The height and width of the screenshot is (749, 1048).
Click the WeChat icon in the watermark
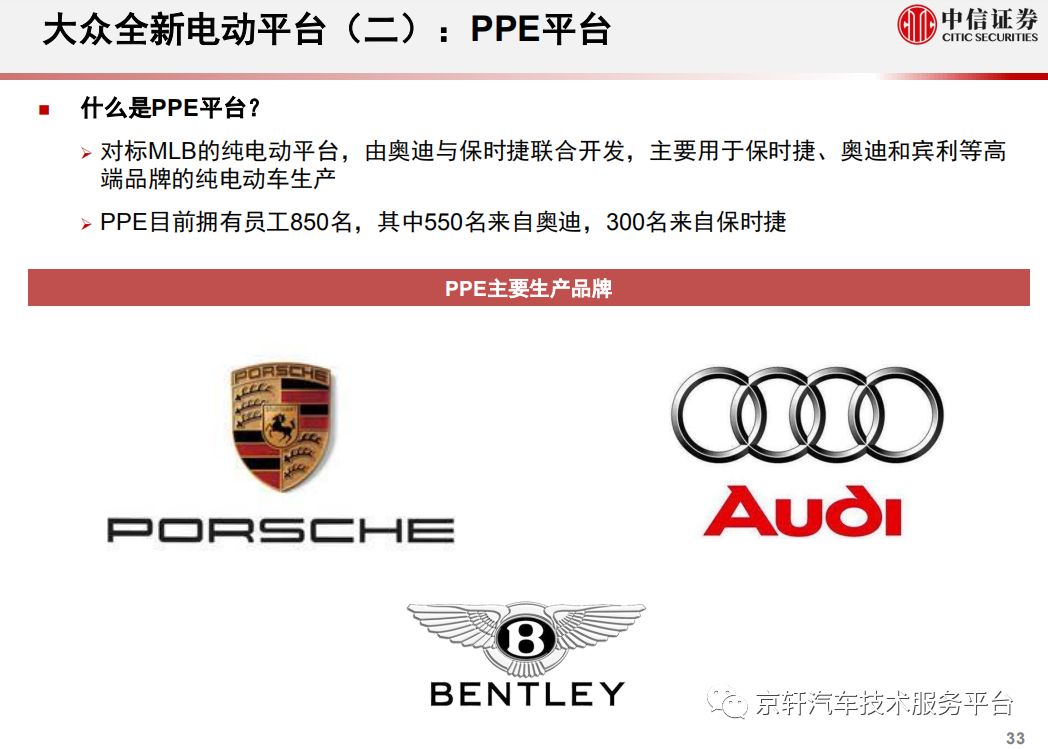728,703
